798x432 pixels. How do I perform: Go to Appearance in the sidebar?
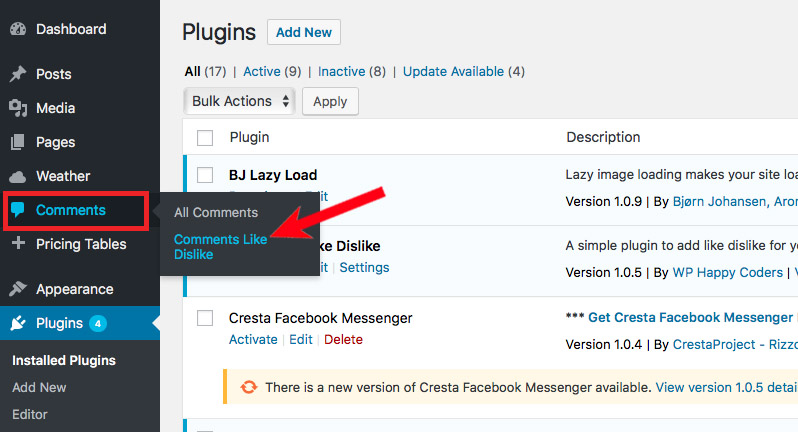[x=74, y=289]
